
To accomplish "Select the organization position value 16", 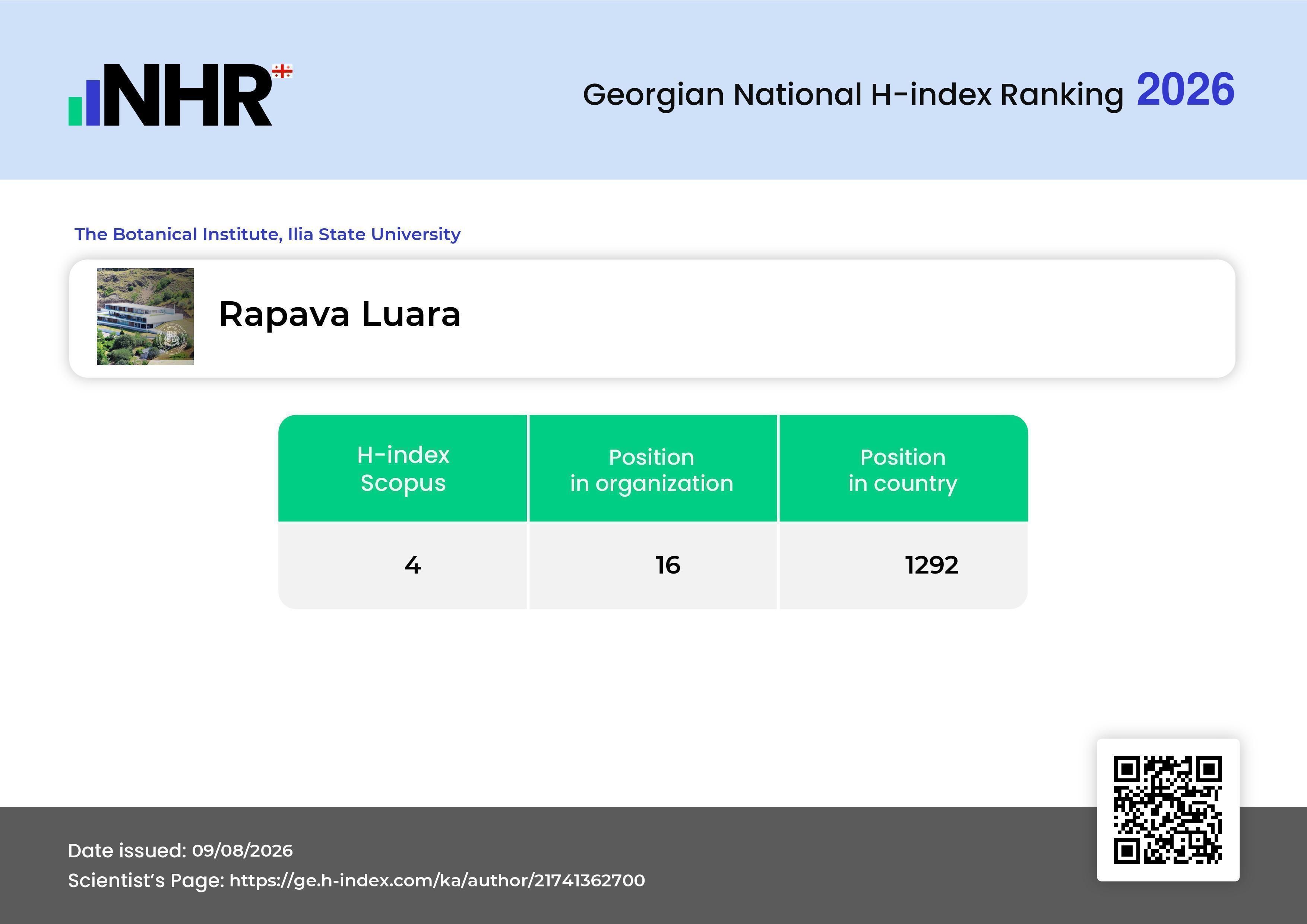I will (x=668, y=565).
